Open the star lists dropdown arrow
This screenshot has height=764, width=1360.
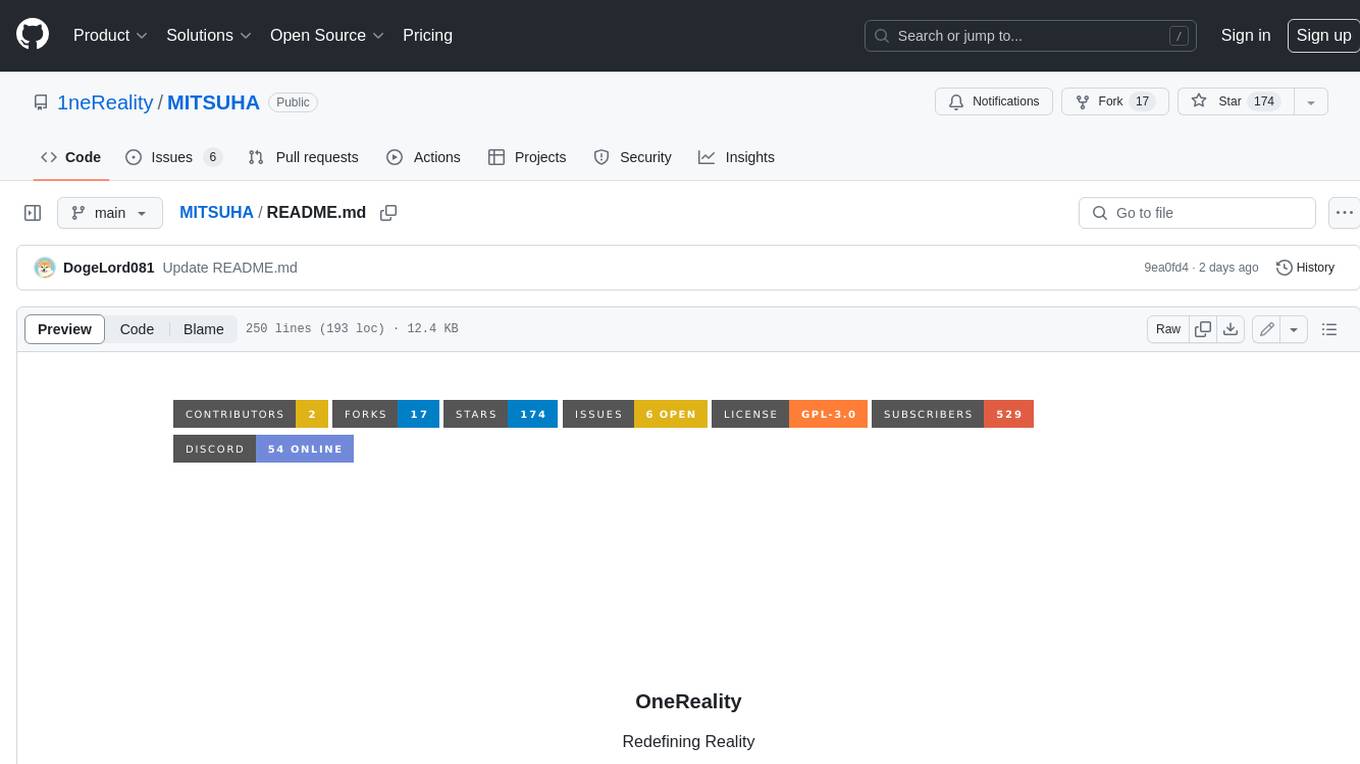(x=1311, y=102)
